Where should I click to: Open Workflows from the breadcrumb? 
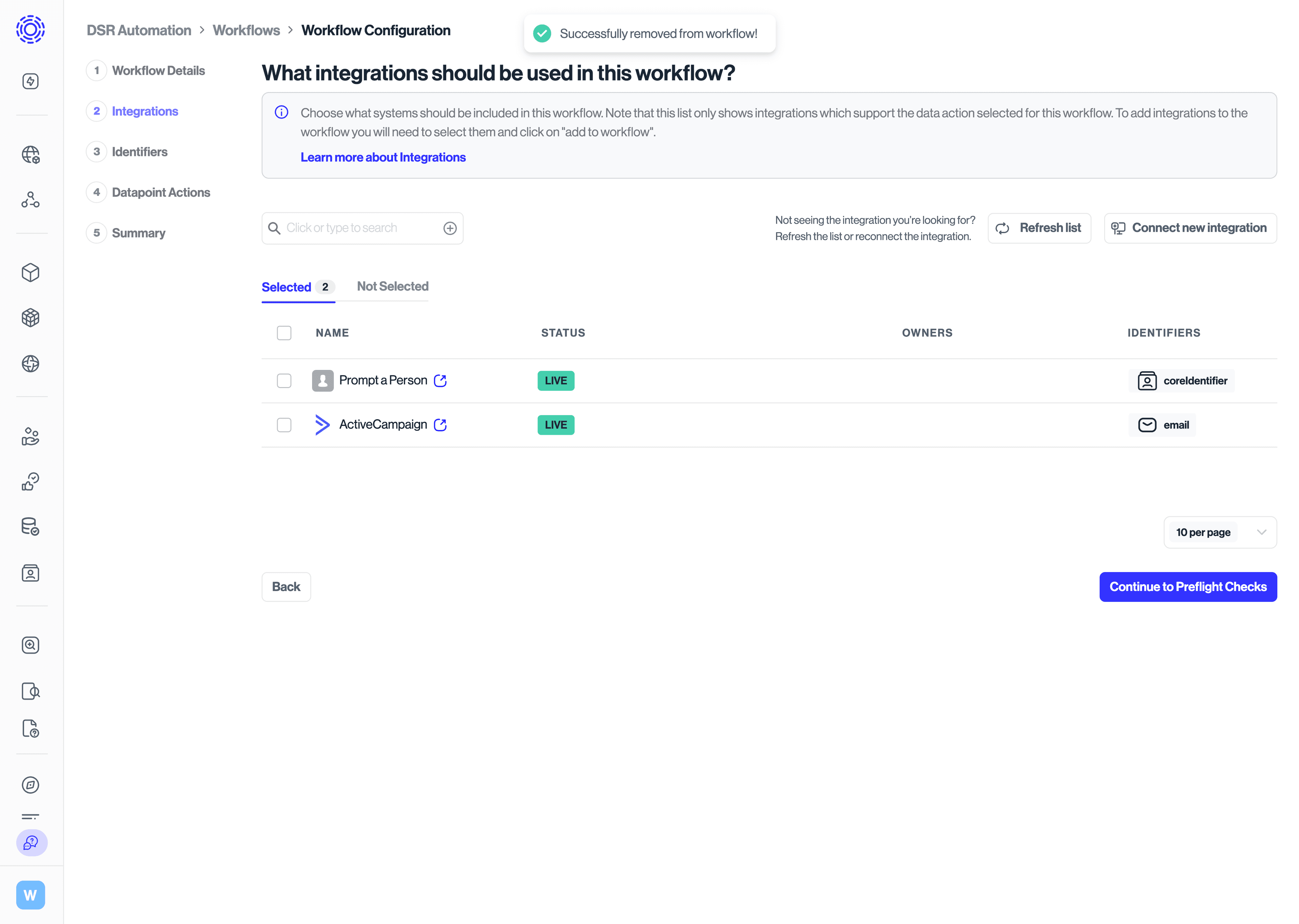click(x=246, y=30)
